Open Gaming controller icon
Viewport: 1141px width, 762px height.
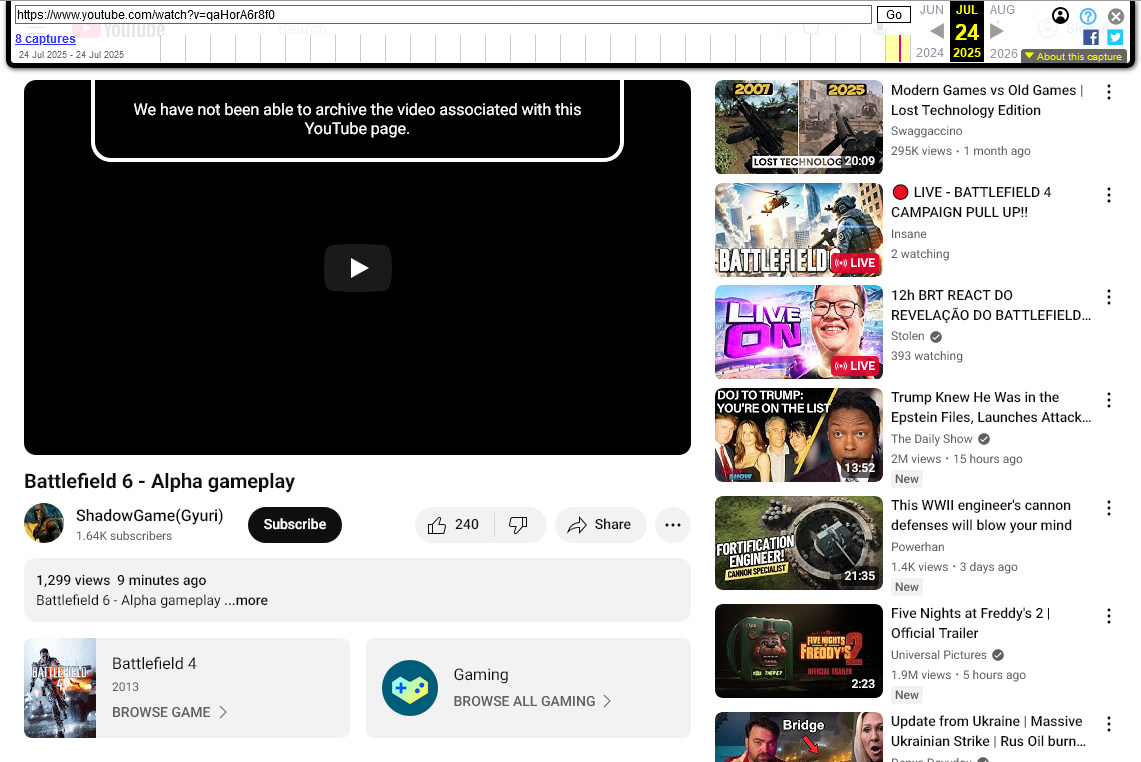[410, 688]
